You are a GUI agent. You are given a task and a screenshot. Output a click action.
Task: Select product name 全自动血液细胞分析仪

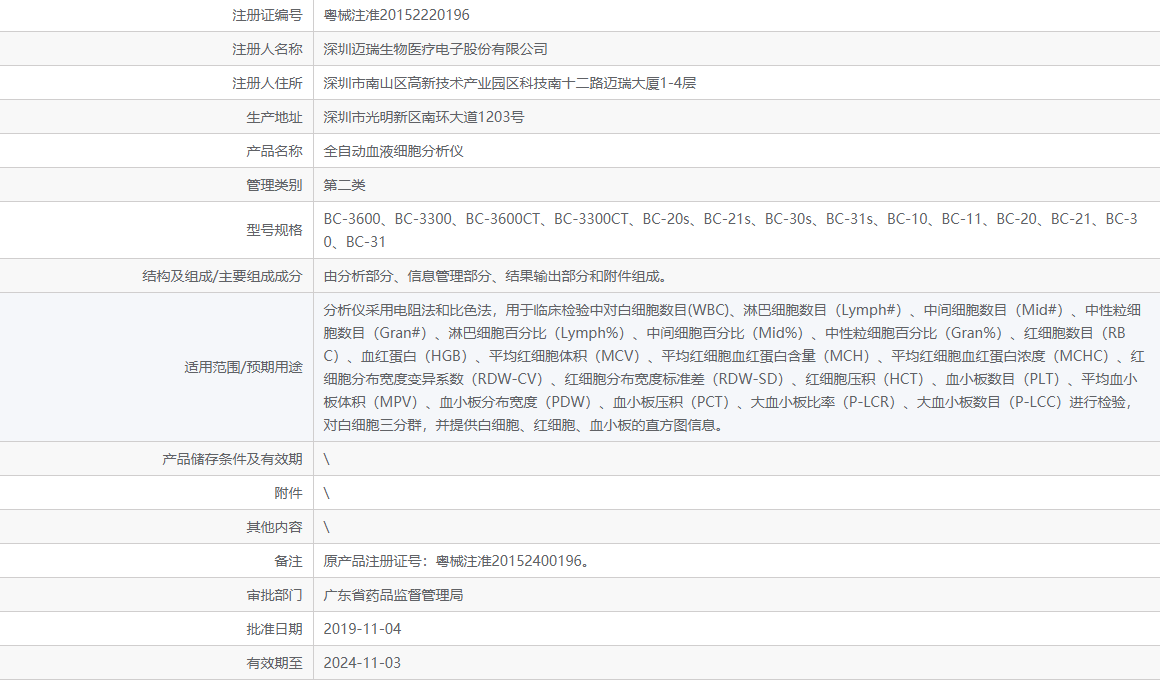click(x=394, y=151)
